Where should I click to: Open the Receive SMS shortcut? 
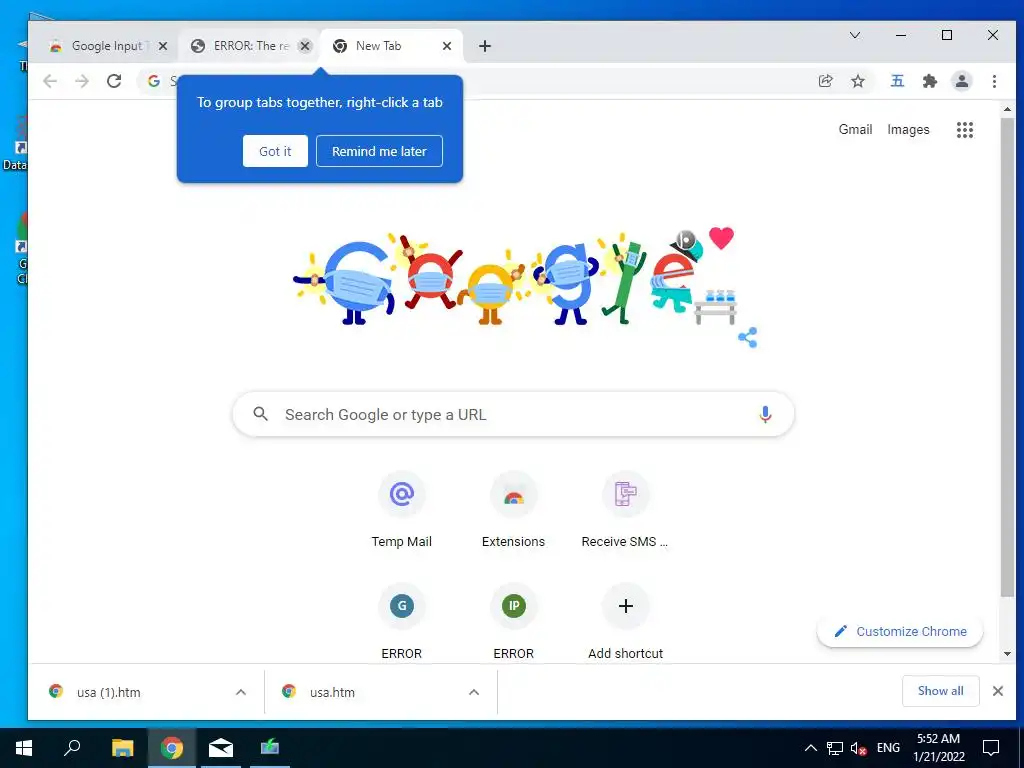point(625,510)
